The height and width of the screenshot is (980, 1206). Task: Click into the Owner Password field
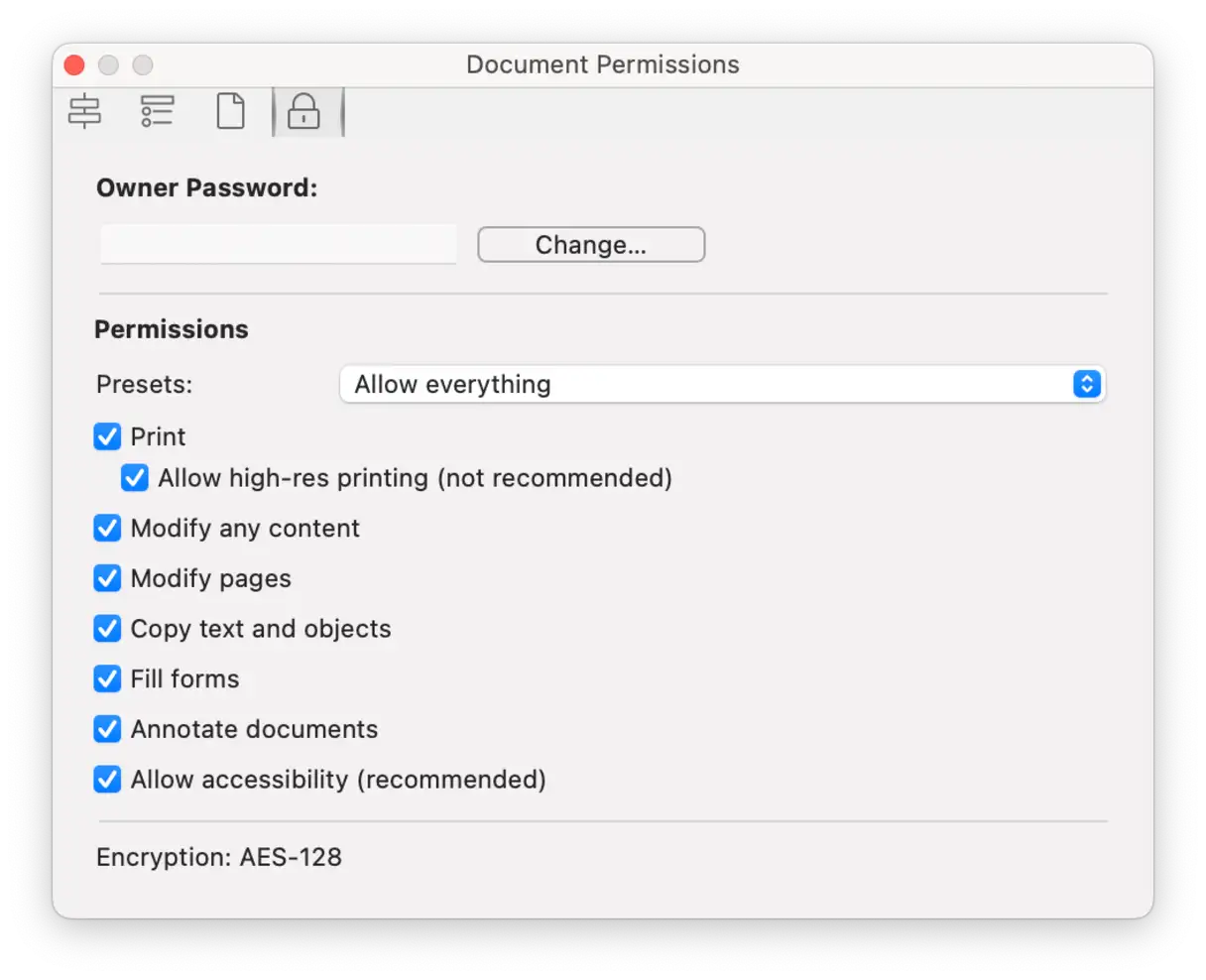click(x=279, y=245)
